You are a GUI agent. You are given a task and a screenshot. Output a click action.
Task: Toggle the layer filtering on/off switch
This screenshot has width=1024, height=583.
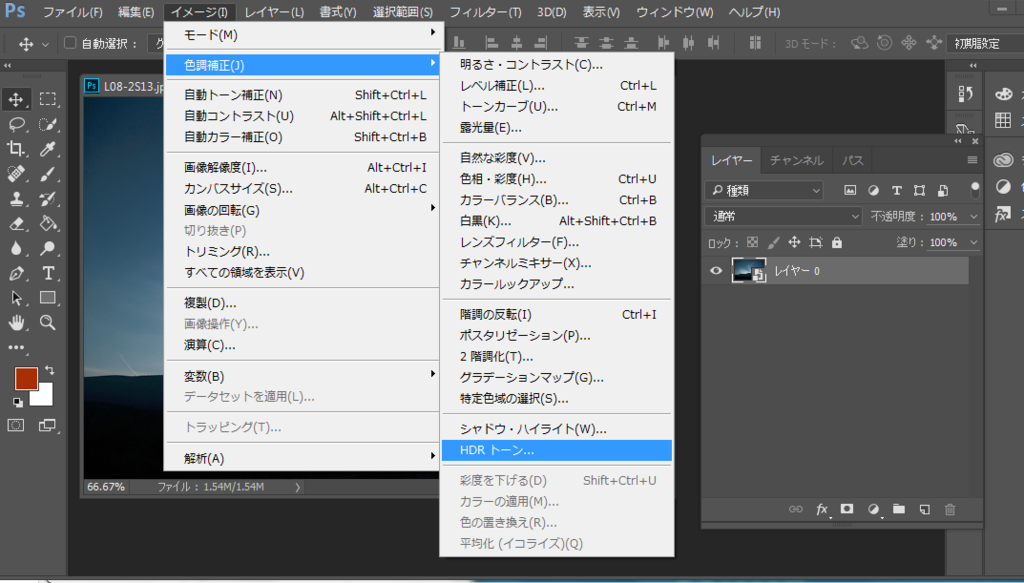point(975,190)
